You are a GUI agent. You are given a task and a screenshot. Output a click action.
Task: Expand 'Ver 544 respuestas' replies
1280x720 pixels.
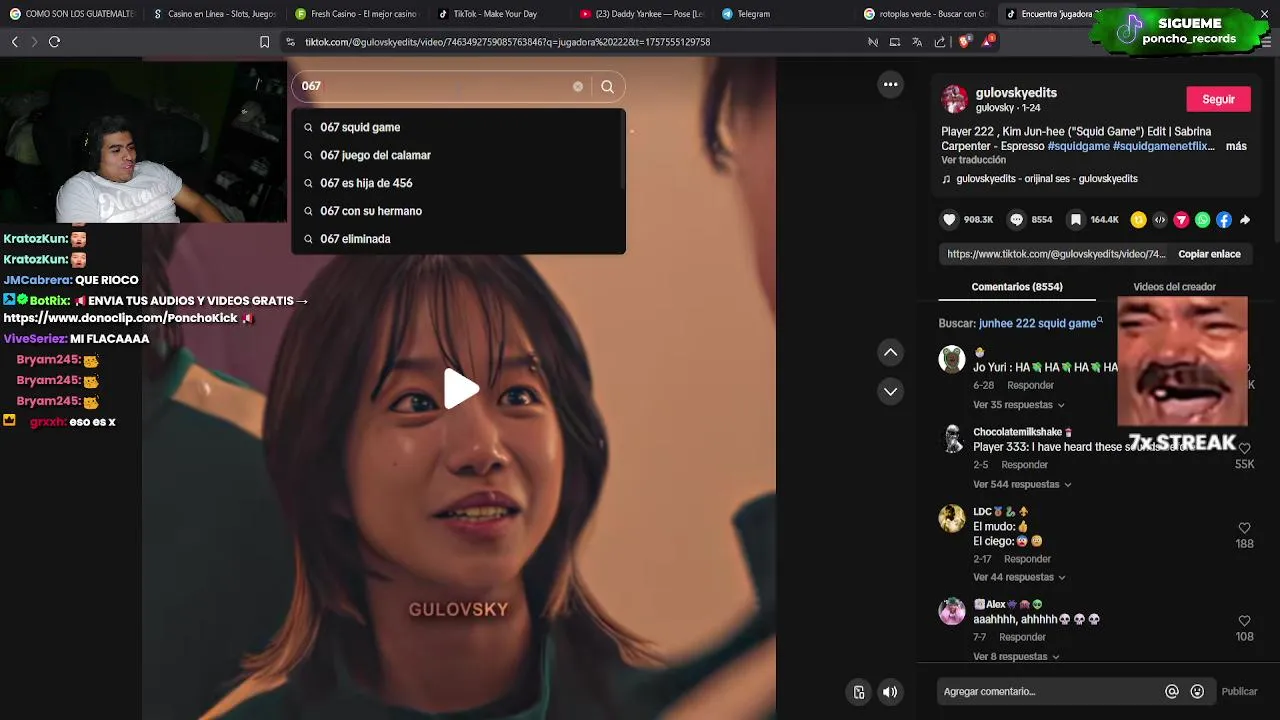[x=1022, y=485]
